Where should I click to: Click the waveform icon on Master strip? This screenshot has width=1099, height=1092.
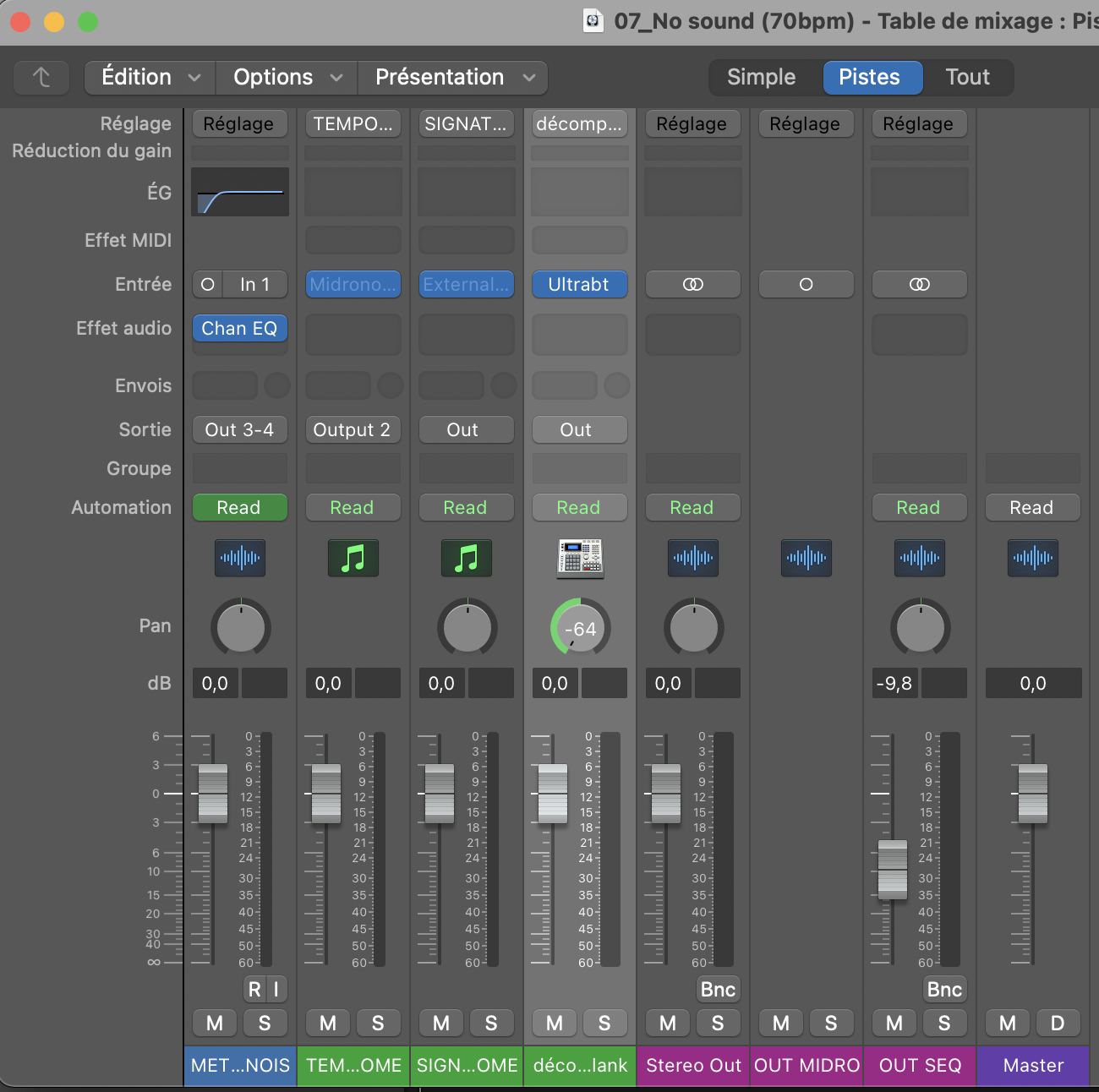click(1032, 559)
